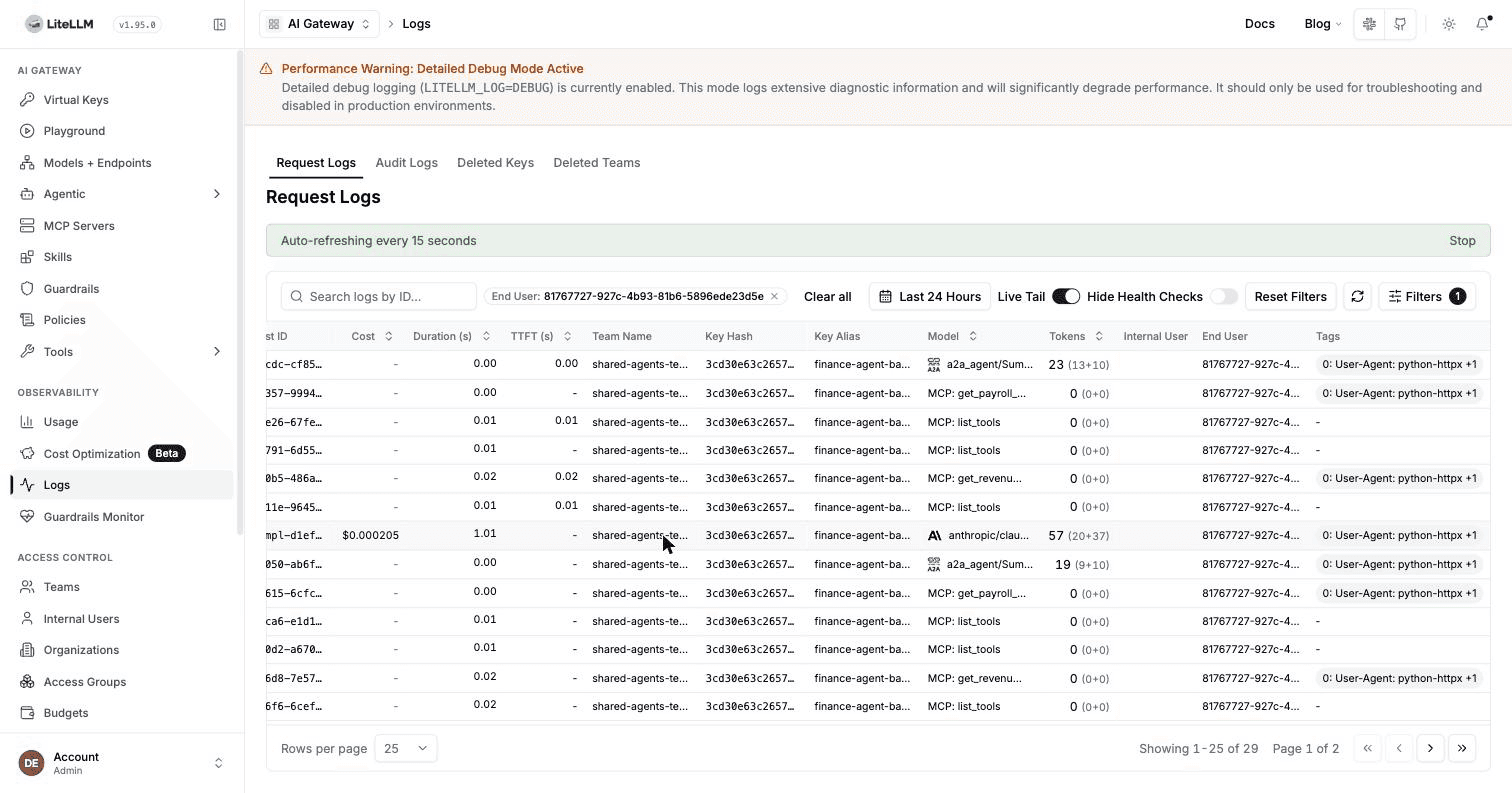Expand Tools sidebar section
Viewport: 1512px width, 793px height.
[x=216, y=352]
